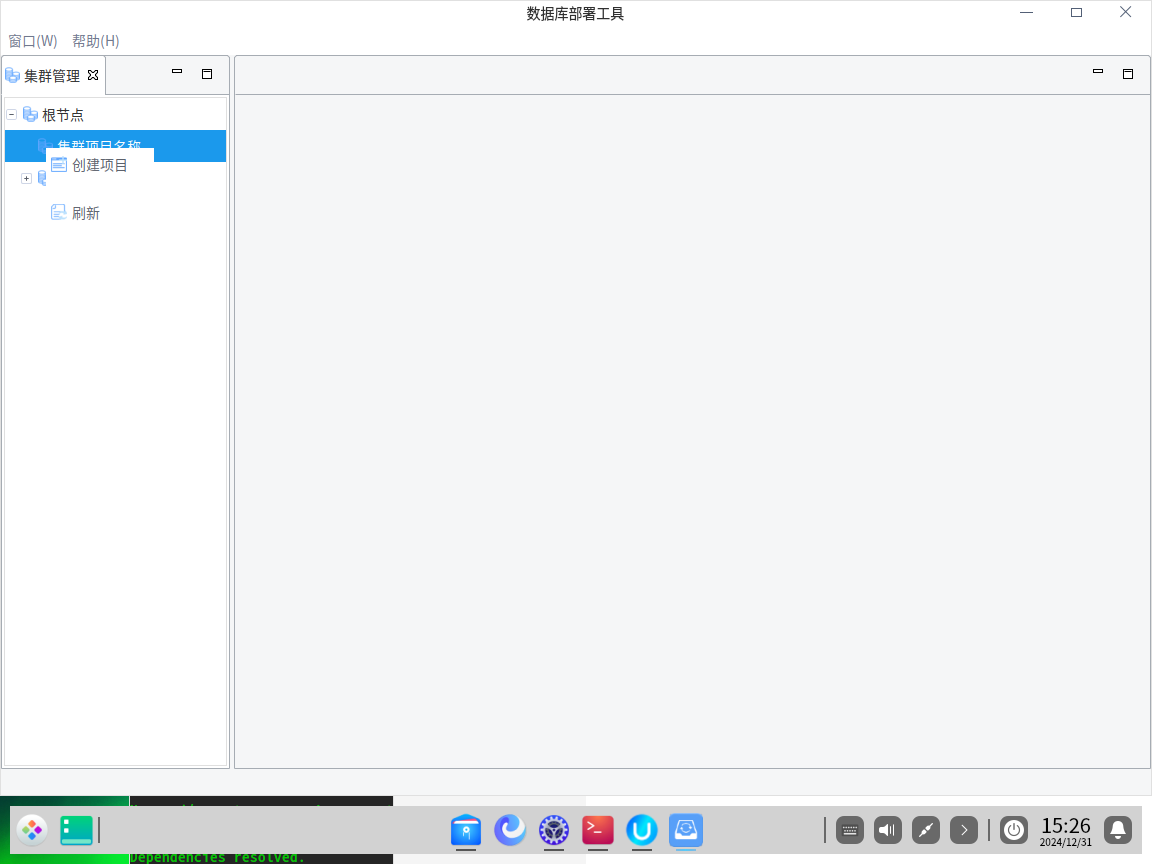
Task: Click the 刷新 refresh icon in context menu
Action: pos(59,213)
